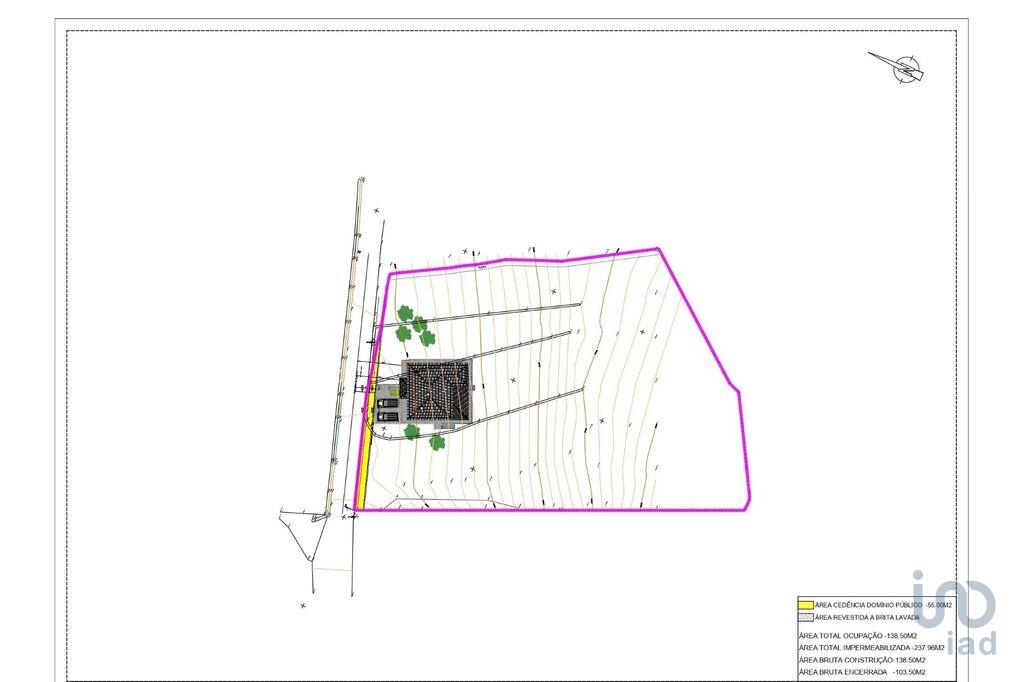
Task: Click the "ÁREA BRUTA ENCERRADA" text line
Action: click(862, 671)
